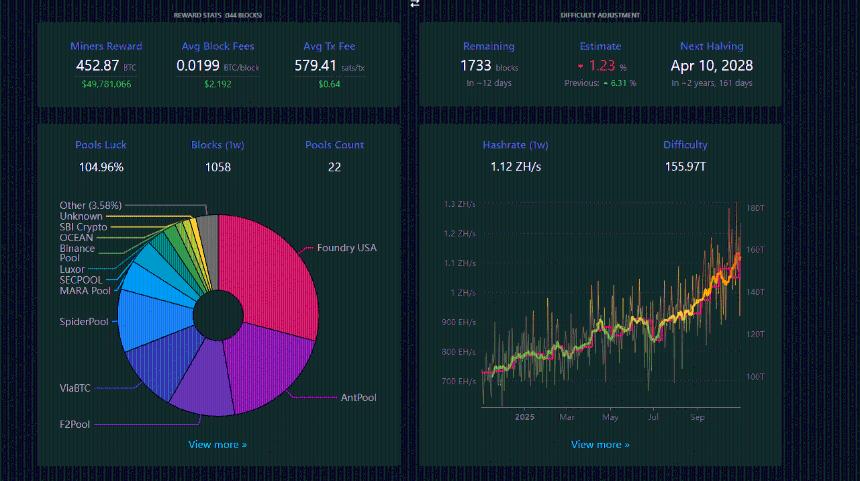Click the Estimate difficulty percentage value

pos(600,66)
